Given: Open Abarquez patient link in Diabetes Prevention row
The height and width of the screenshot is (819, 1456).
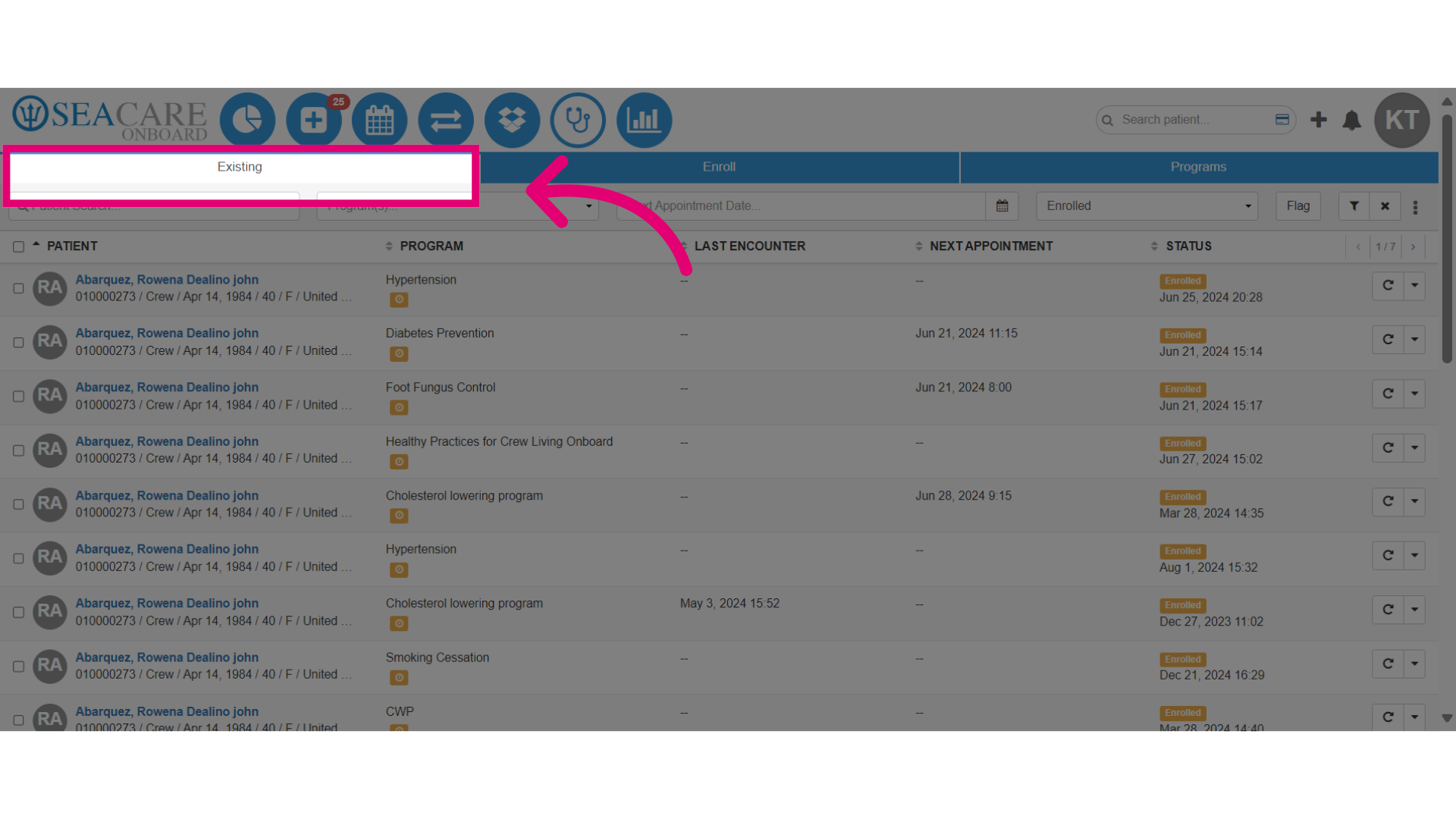Looking at the screenshot, I should click(167, 333).
